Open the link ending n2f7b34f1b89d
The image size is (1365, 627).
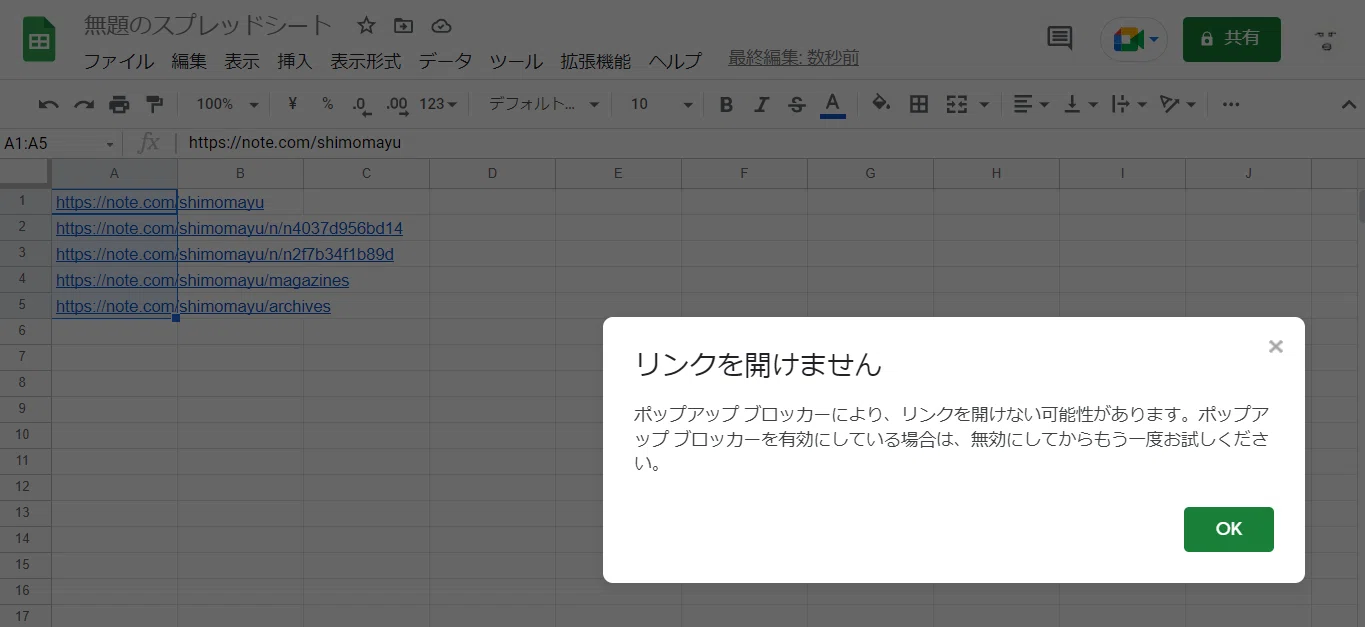(225, 254)
